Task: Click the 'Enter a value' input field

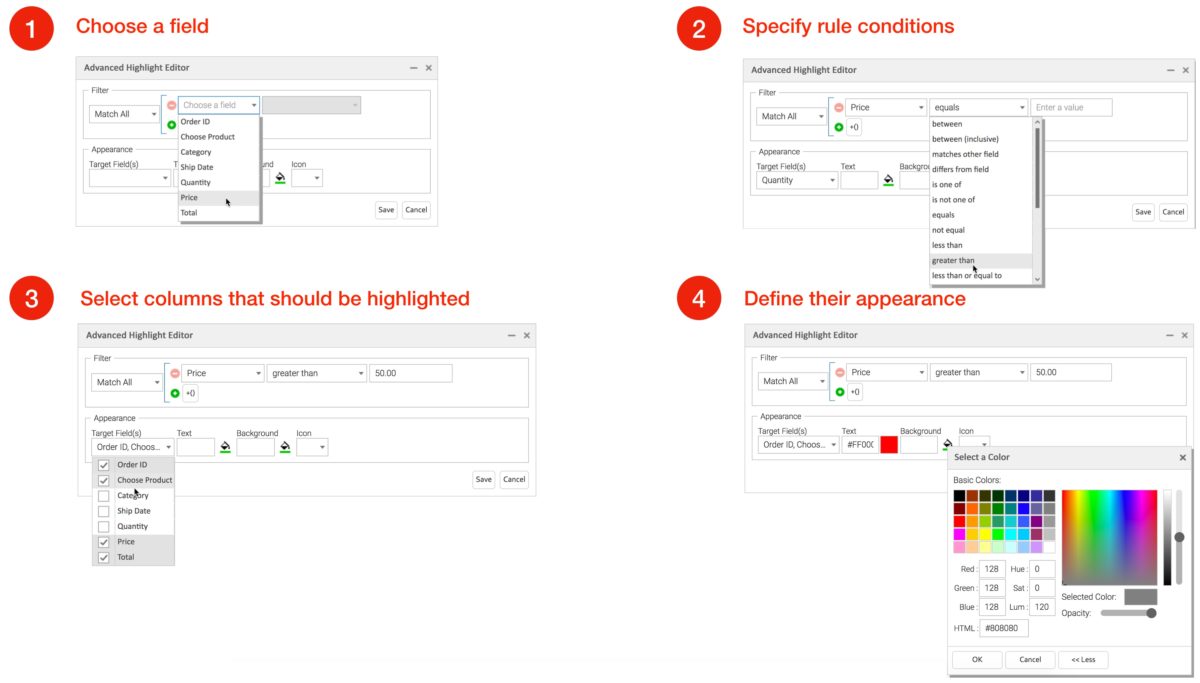Action: coord(1071,107)
